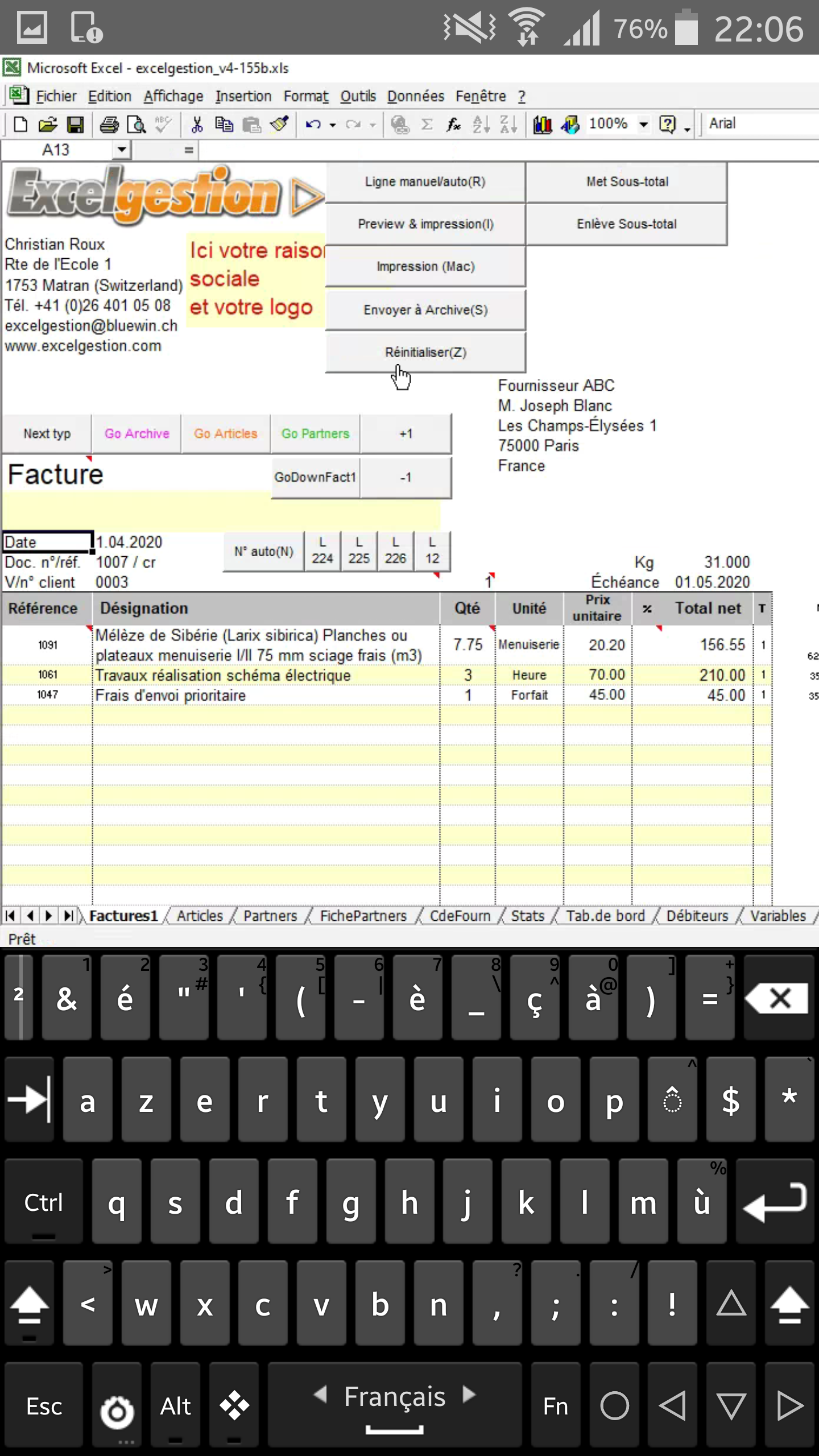Image resolution: width=819 pixels, height=1456 pixels.
Task: Run the spell check ABC icon
Action: tap(164, 124)
